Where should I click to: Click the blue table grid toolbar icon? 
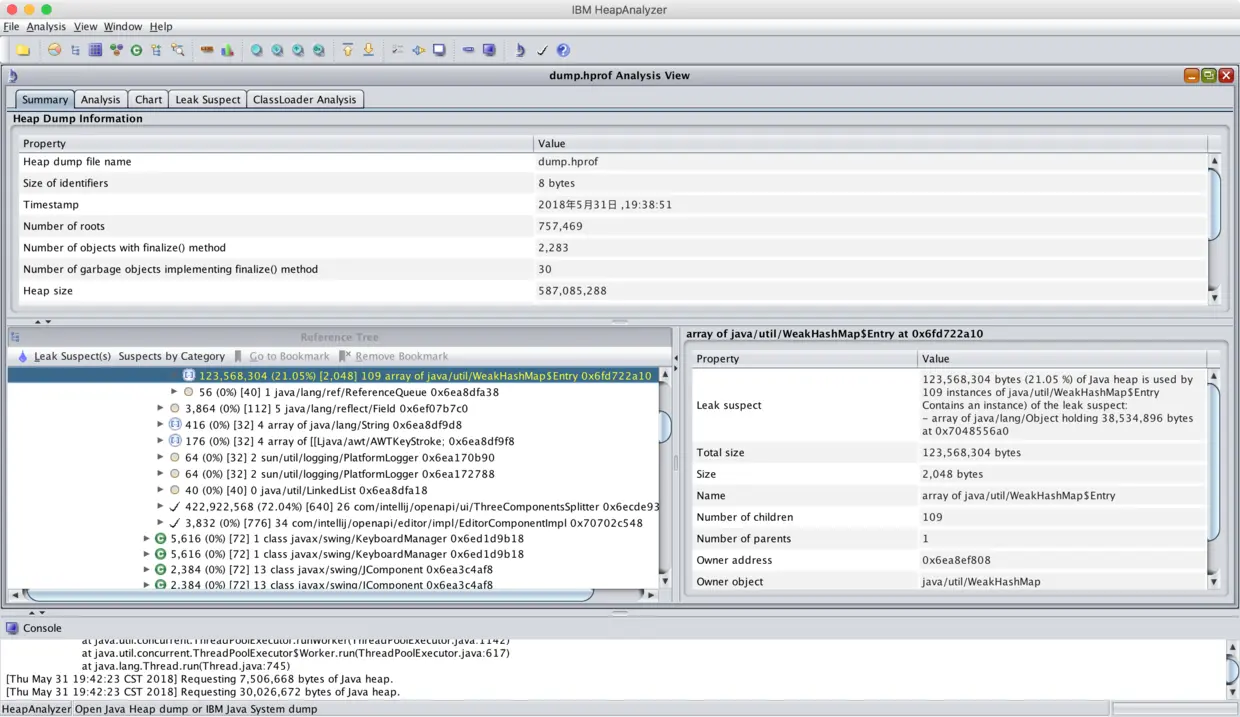[95, 50]
